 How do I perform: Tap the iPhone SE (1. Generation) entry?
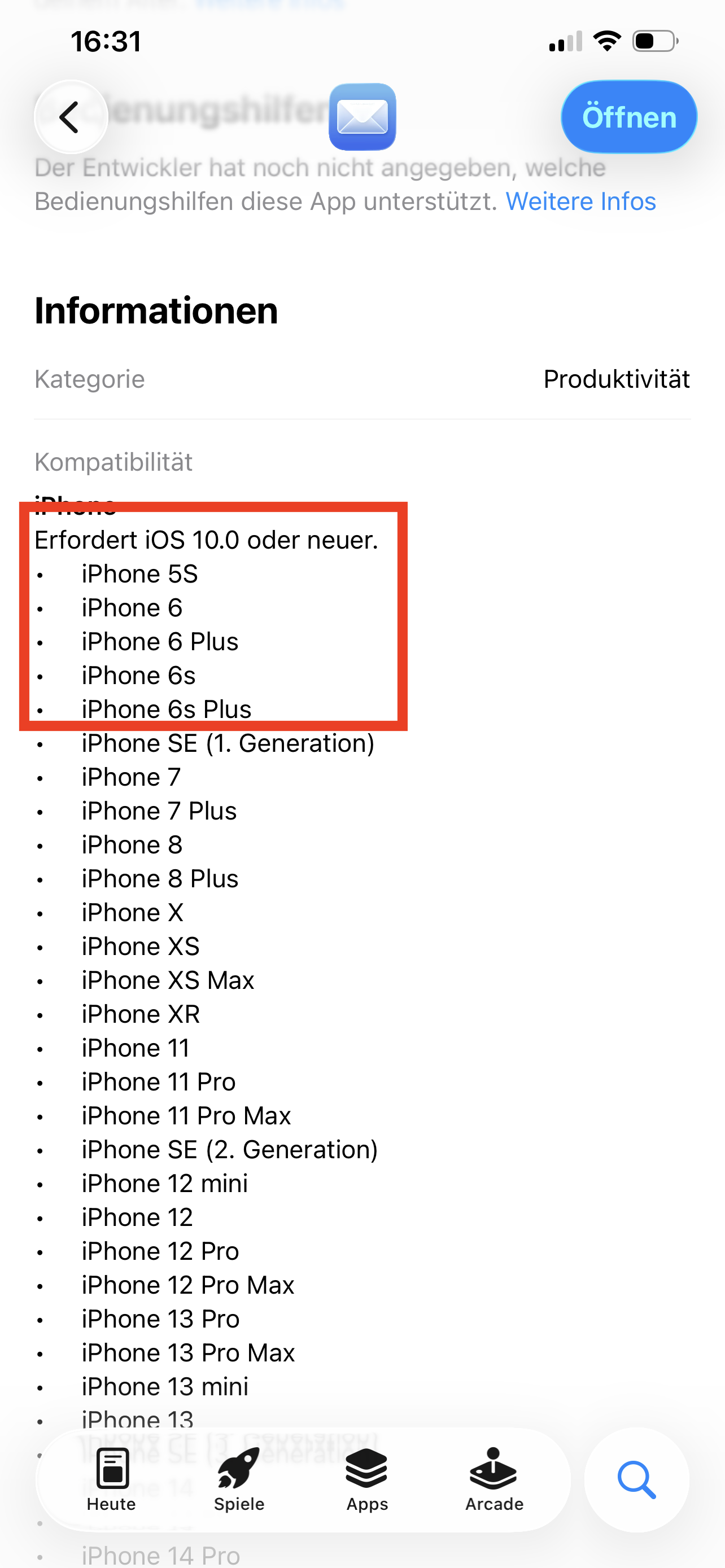point(228,743)
